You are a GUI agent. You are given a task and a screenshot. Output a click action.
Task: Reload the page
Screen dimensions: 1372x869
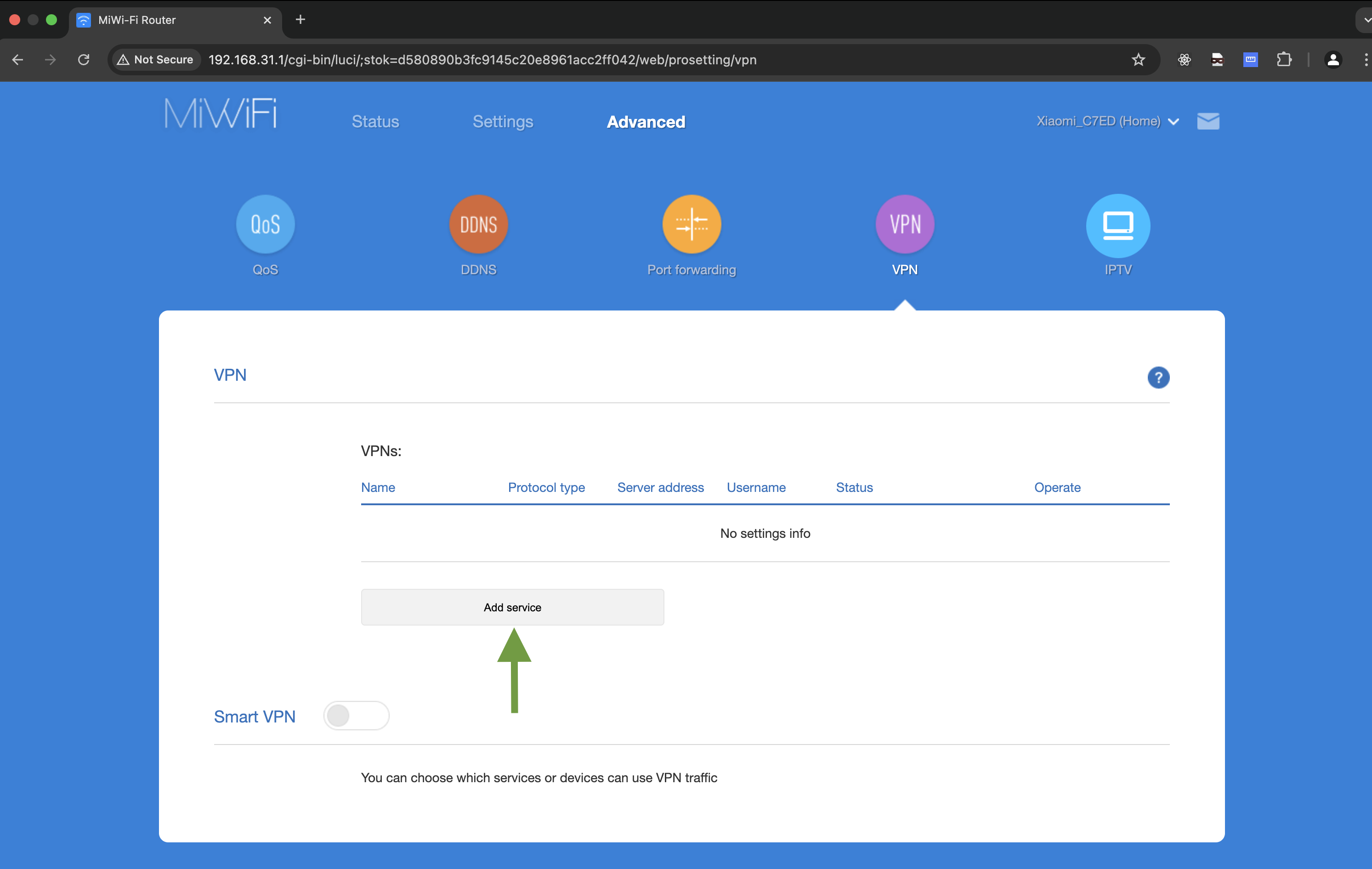click(x=84, y=60)
